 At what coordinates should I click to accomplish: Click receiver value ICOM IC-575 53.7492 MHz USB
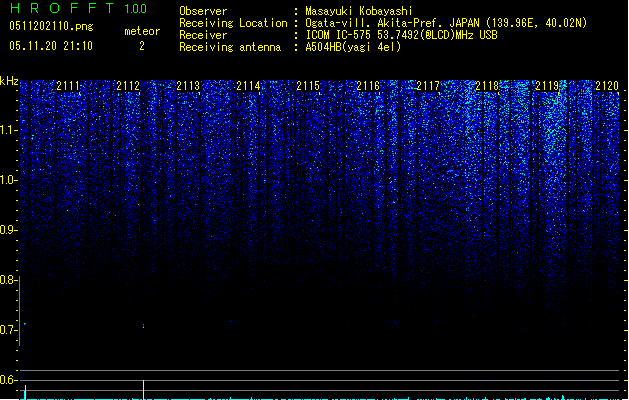(x=401, y=35)
